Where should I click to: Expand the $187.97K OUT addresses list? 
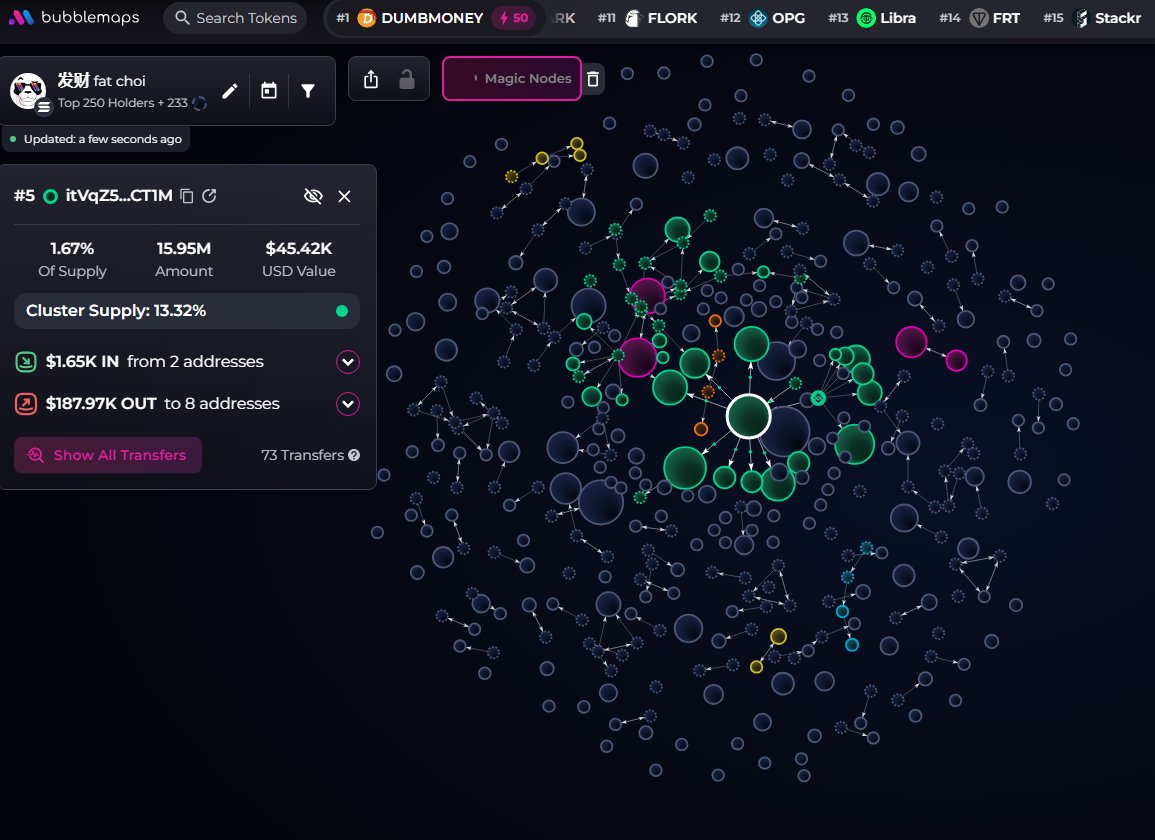(x=347, y=404)
